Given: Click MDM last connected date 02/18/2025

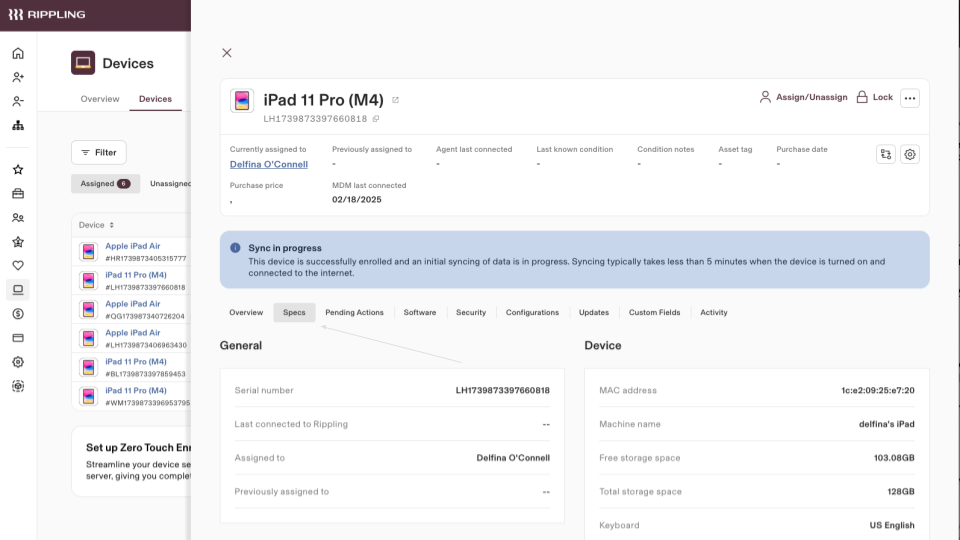Looking at the screenshot, I should (357, 200).
